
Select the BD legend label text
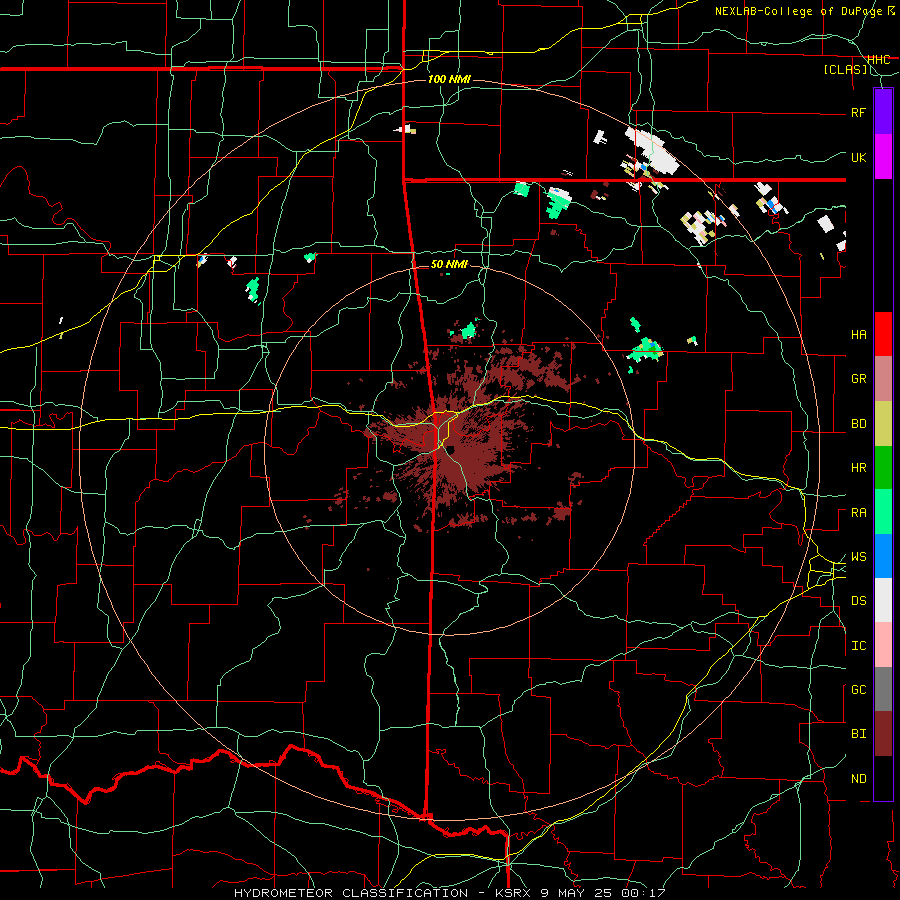858,424
